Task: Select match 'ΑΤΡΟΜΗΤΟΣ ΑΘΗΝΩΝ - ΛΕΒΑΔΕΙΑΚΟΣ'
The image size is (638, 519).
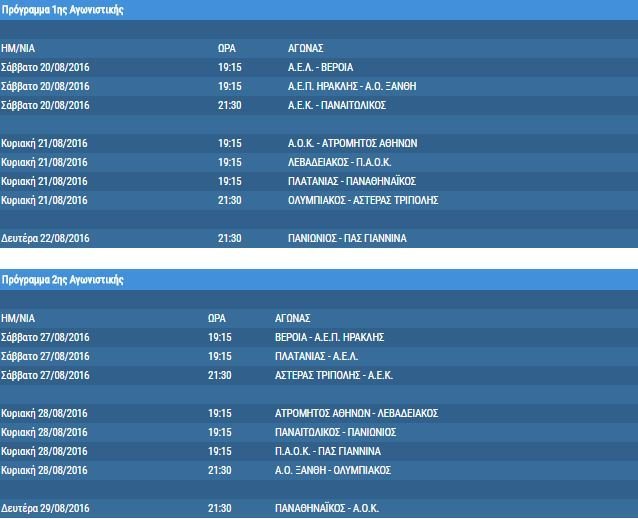Action: [x=356, y=413]
